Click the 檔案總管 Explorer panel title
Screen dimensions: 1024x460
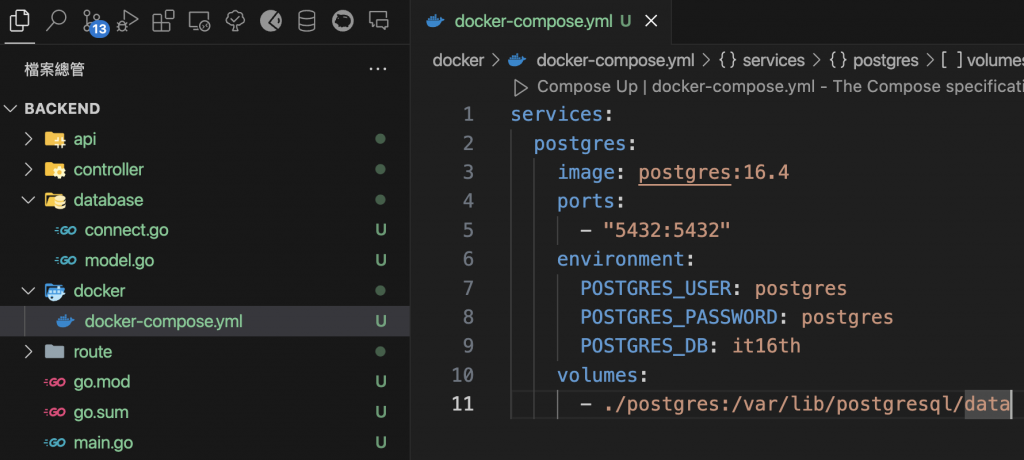point(54,69)
